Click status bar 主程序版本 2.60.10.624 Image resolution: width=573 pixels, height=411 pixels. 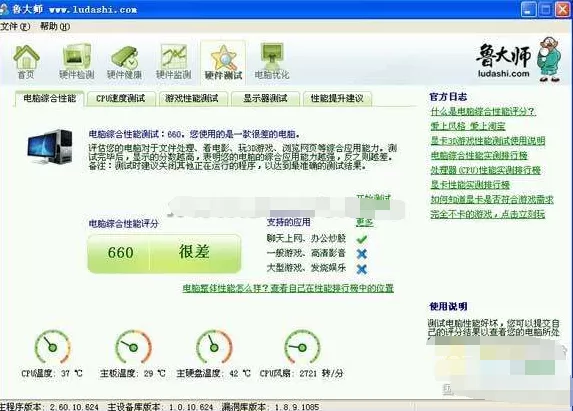coord(49,407)
